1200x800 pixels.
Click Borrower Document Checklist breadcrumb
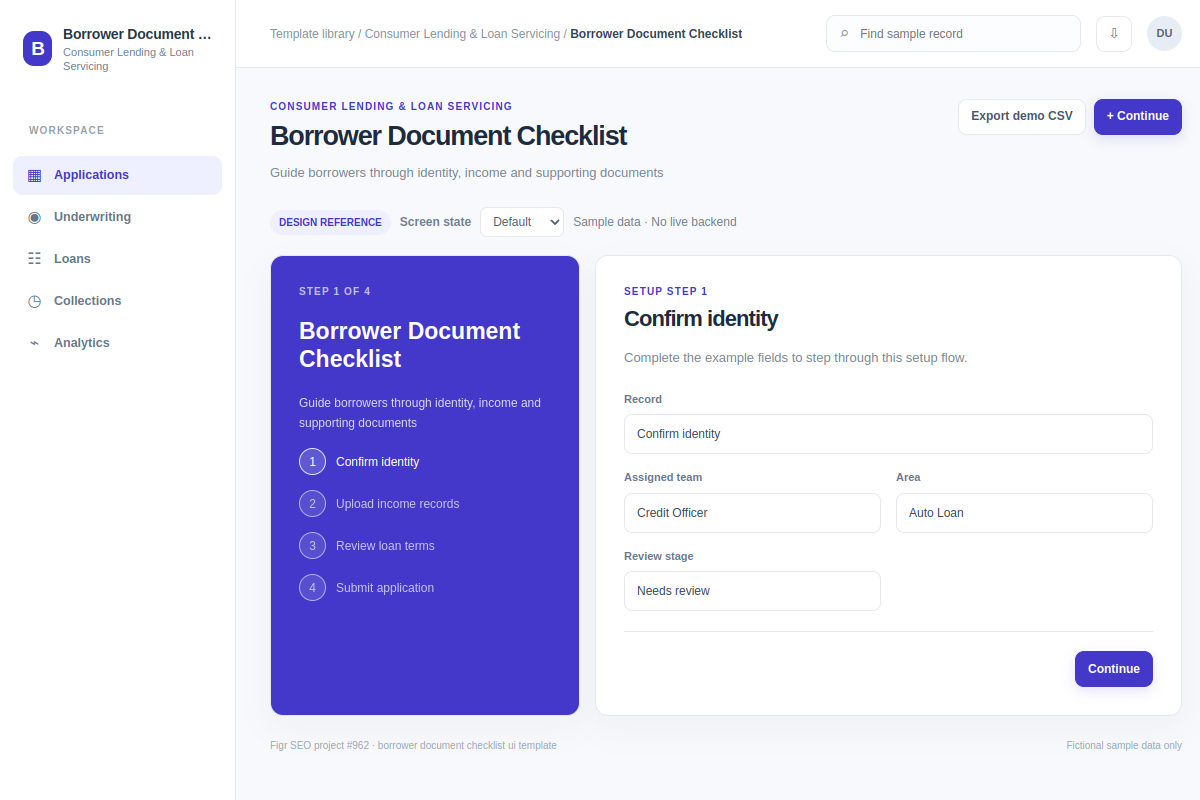click(x=656, y=34)
